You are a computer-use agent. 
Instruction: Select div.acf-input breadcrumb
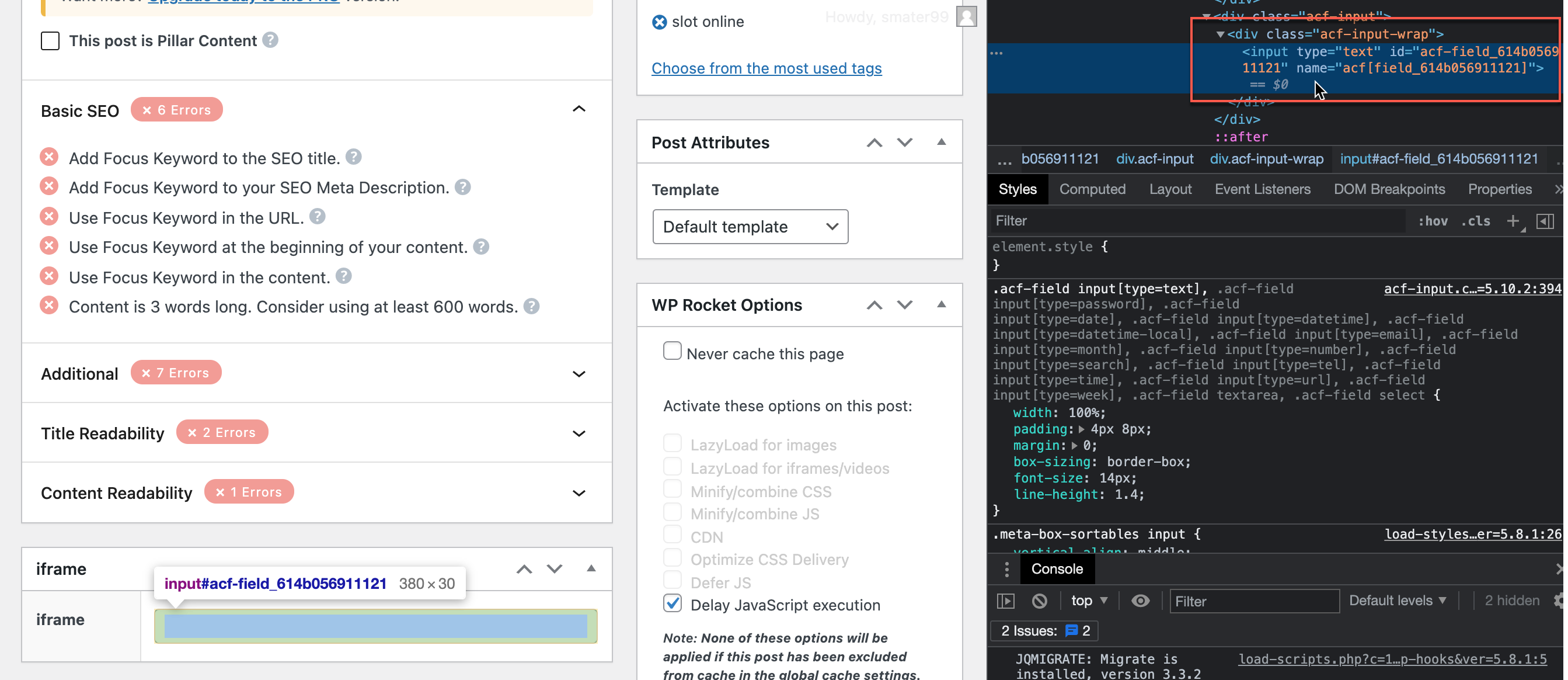tap(1154, 159)
